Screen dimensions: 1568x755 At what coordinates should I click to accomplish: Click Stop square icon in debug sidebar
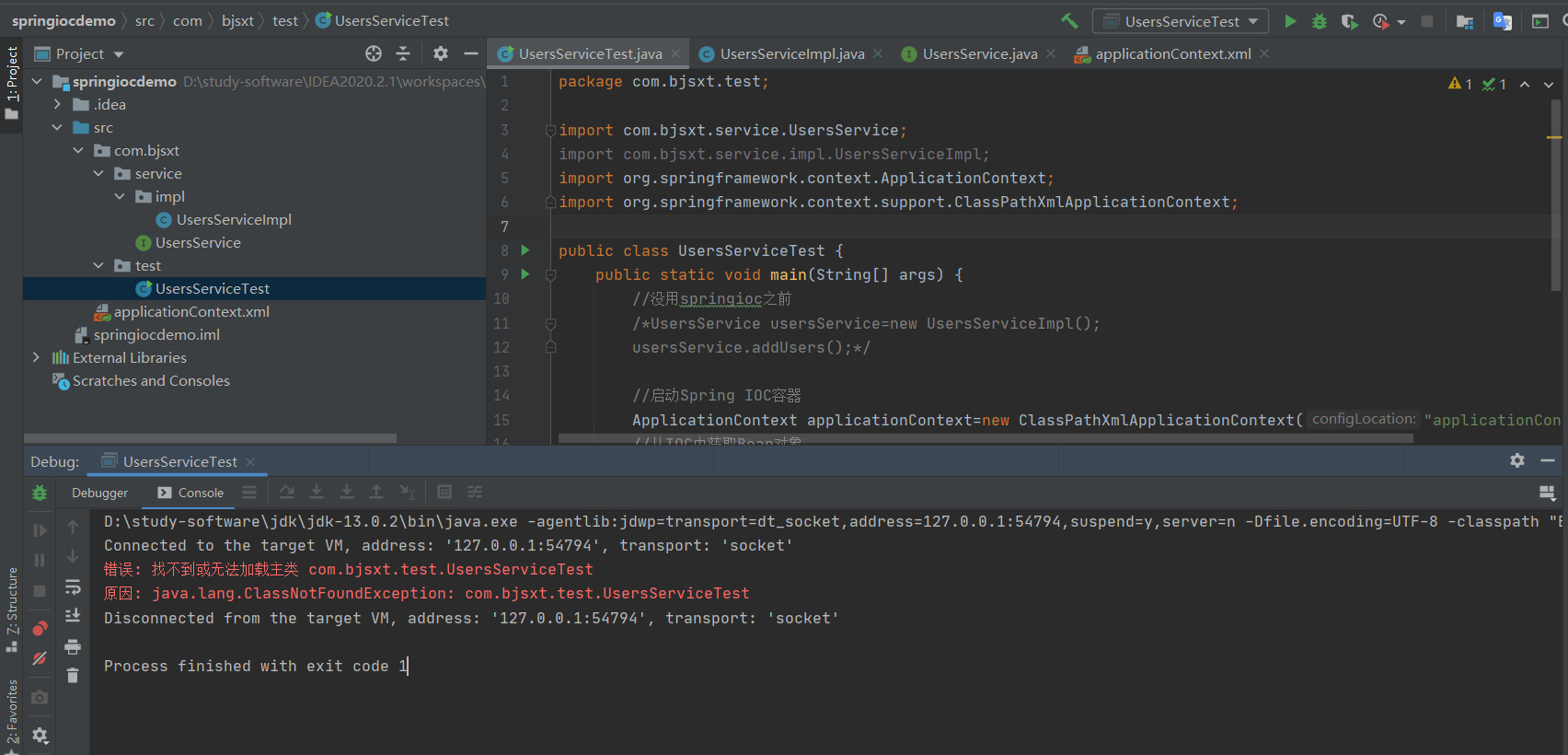40,590
